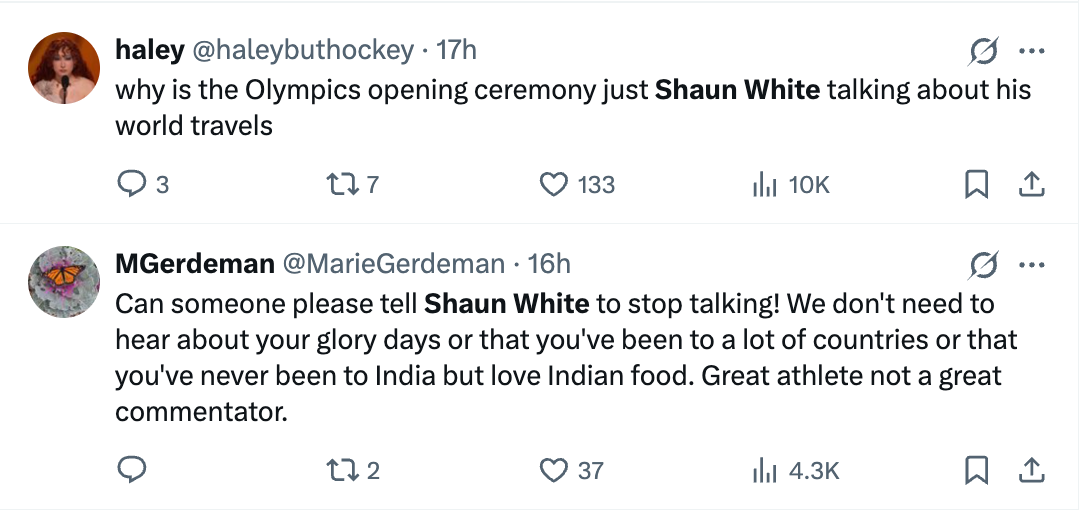This screenshot has width=1082, height=510.
Task: Open Grok explain icon on MGerdeman's tweet
Action: pyautogui.click(x=982, y=265)
